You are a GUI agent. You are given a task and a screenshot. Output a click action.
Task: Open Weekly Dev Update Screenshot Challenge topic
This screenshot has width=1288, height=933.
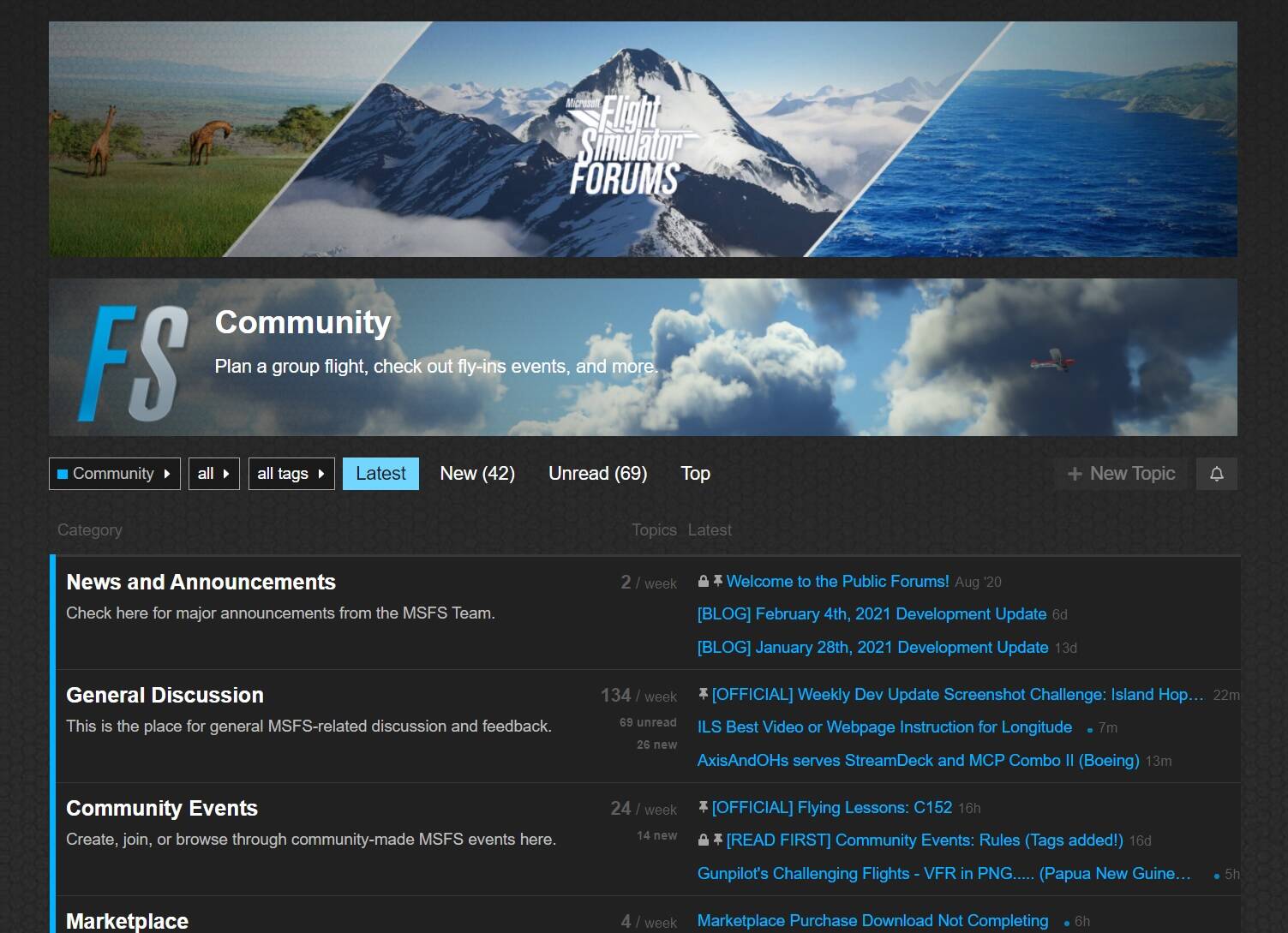point(957,694)
